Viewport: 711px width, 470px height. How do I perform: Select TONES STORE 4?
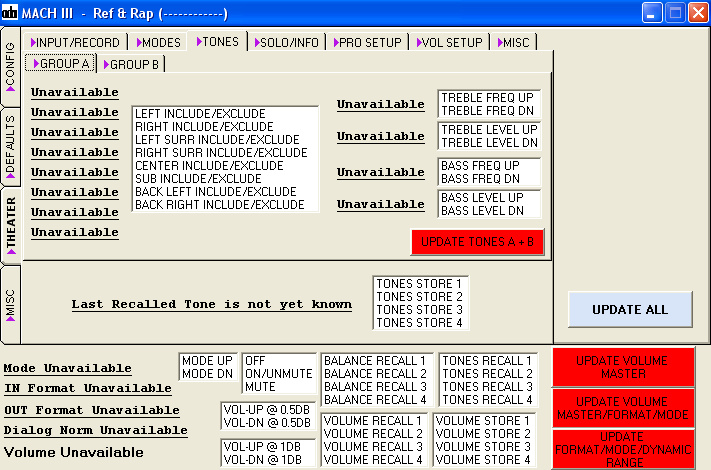pos(419,323)
